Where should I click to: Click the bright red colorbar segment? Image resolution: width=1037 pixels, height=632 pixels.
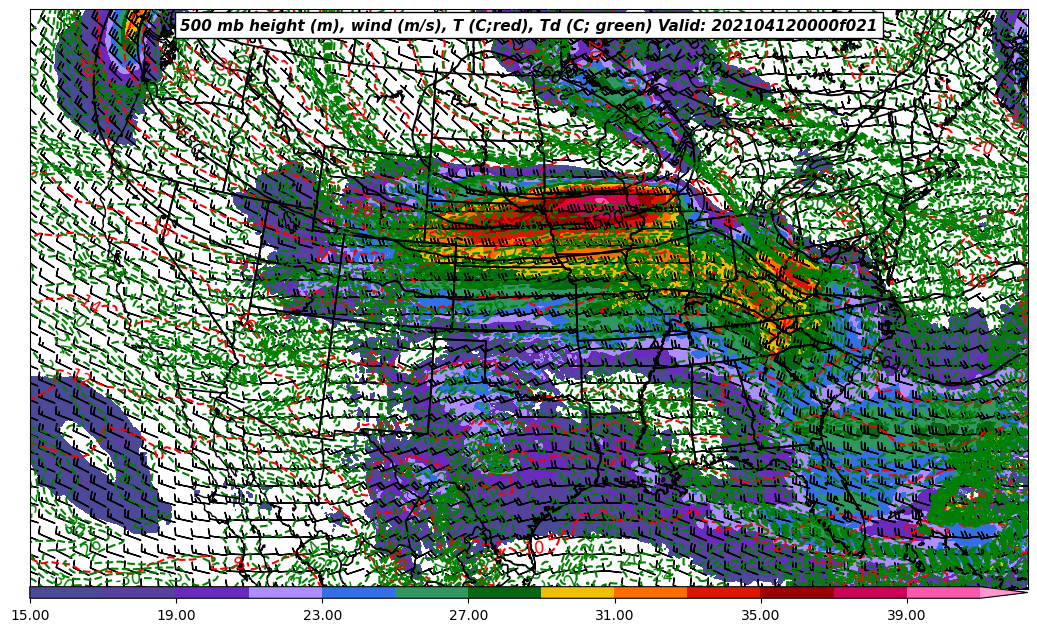723,592
